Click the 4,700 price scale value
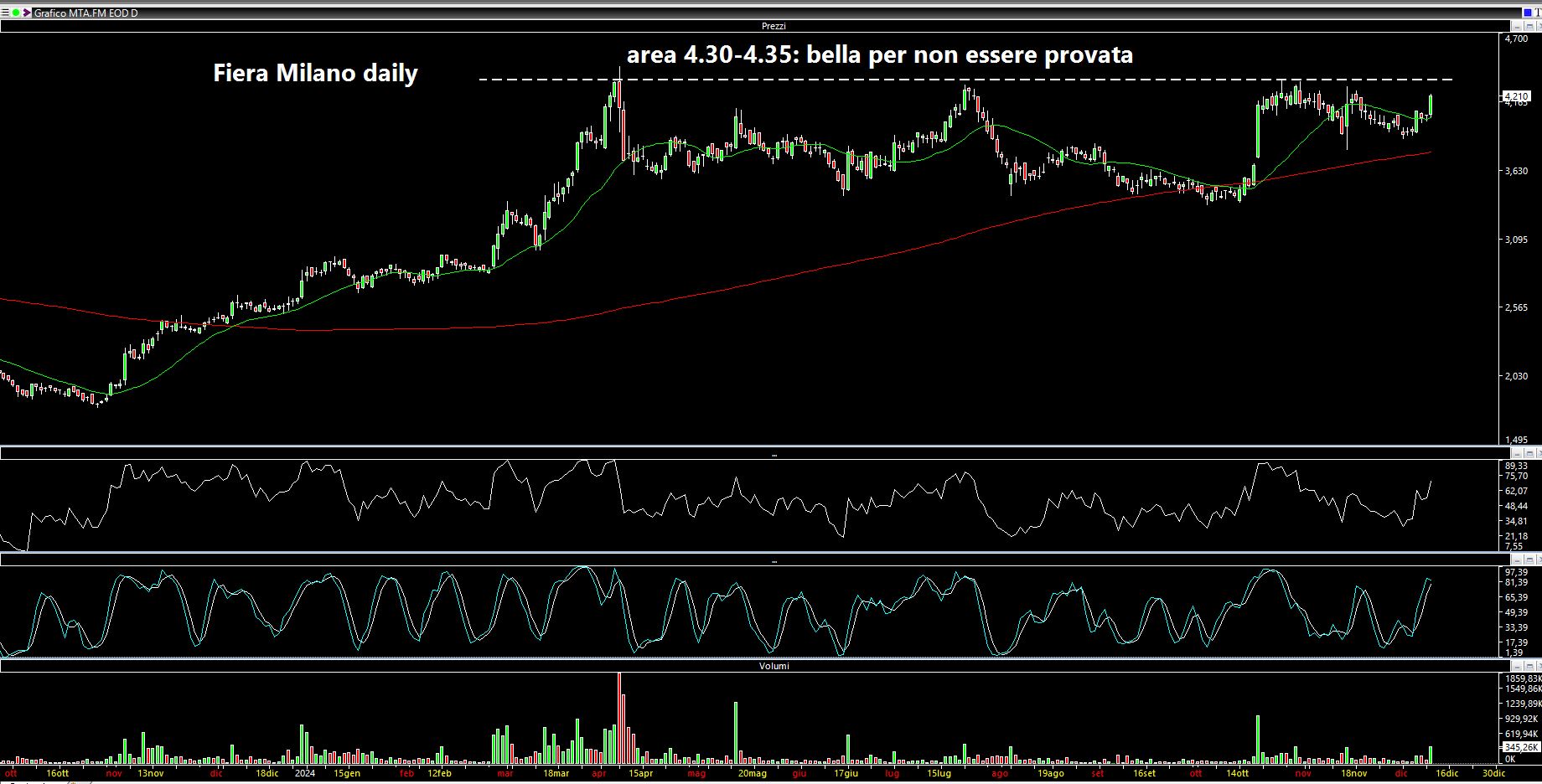The width and height of the screenshot is (1542, 784). 1516,39
